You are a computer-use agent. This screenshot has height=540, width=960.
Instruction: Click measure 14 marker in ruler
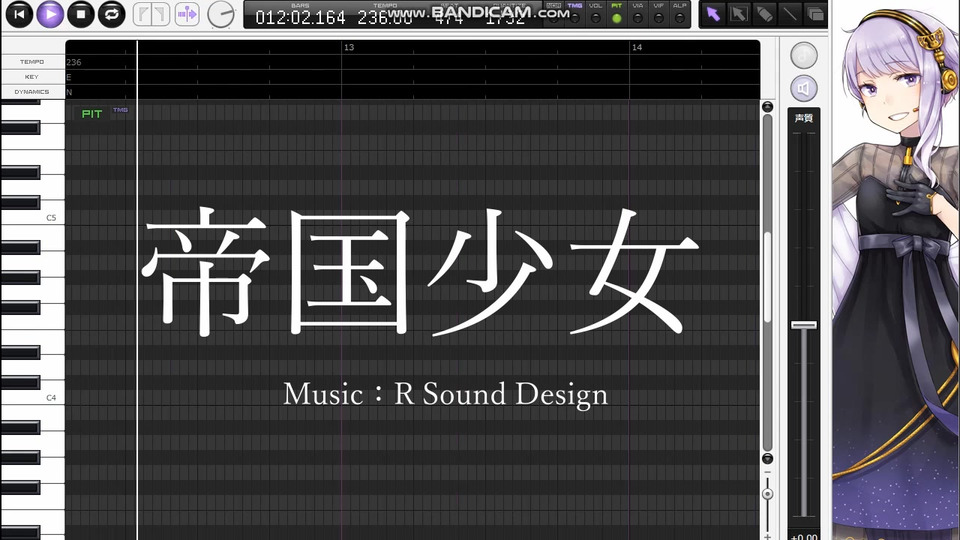click(637, 47)
